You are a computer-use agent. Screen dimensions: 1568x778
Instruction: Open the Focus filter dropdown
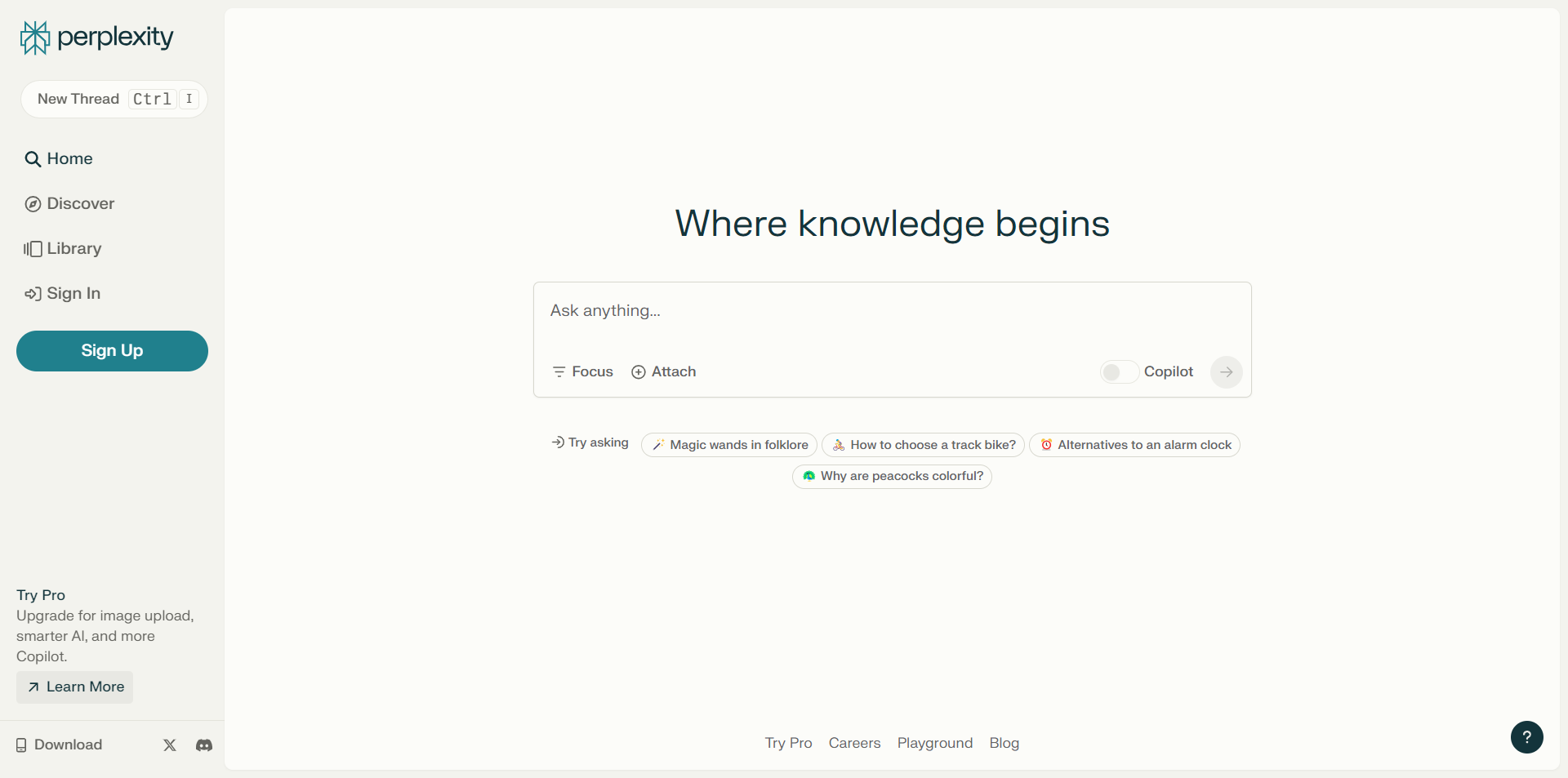click(x=582, y=372)
